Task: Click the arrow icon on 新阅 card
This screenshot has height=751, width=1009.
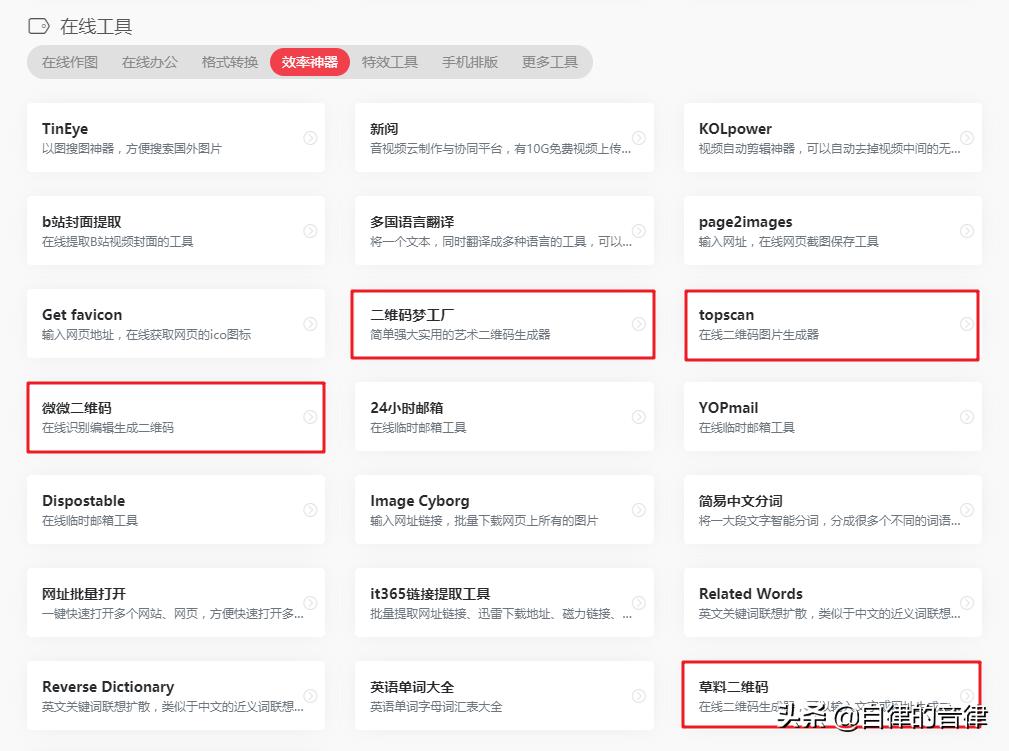Action: pyautogui.click(x=638, y=138)
